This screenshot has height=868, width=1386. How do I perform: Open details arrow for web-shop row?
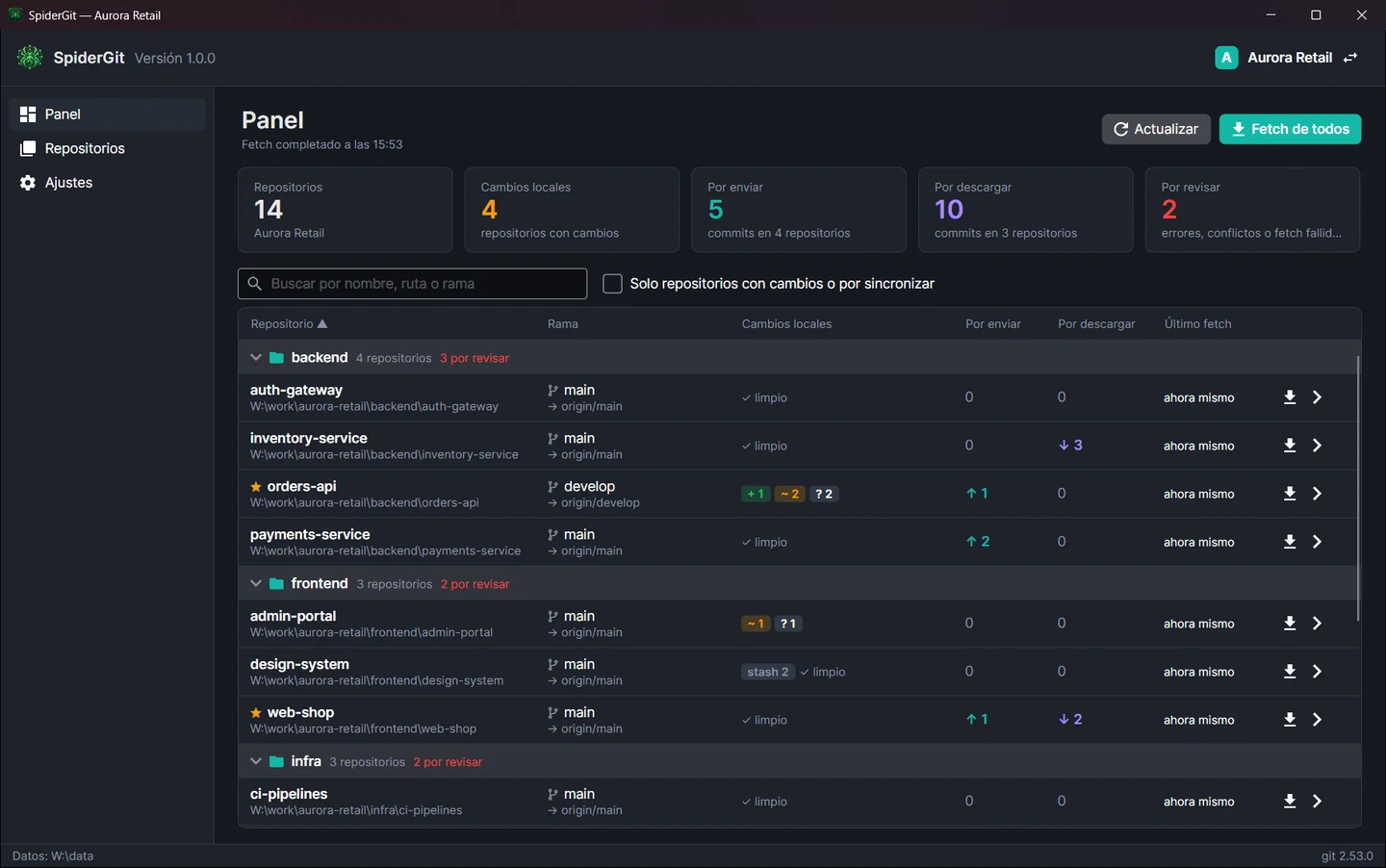(x=1317, y=720)
